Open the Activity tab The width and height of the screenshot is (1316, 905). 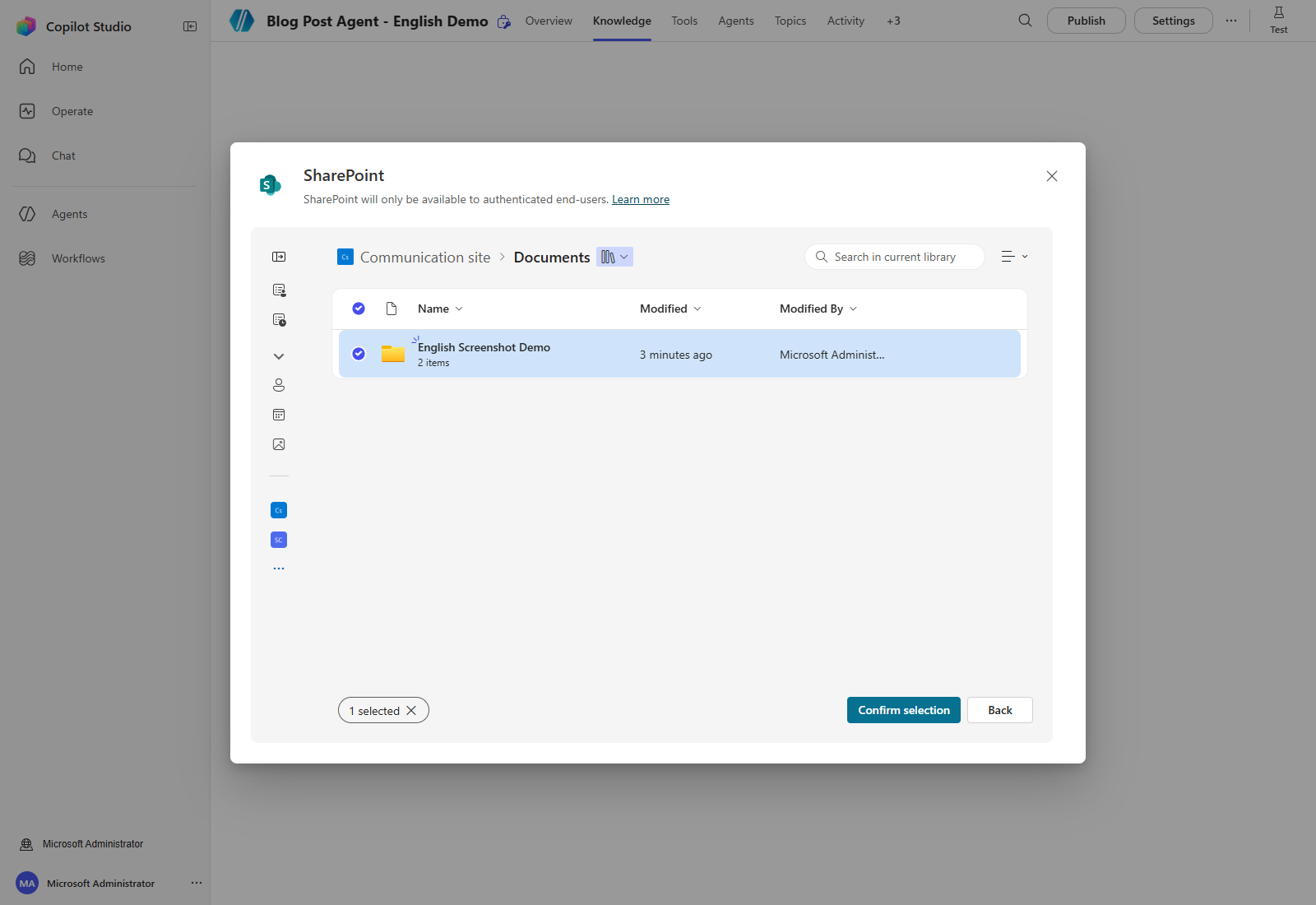[846, 21]
